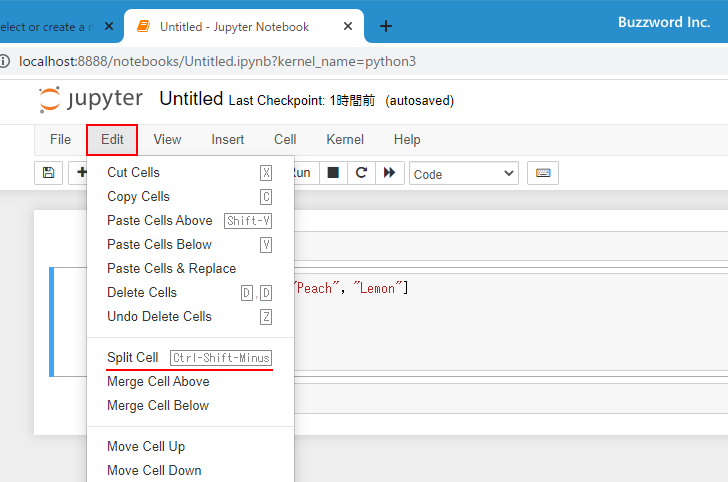
Task: Select Merge Cell Below
Action: point(190,406)
